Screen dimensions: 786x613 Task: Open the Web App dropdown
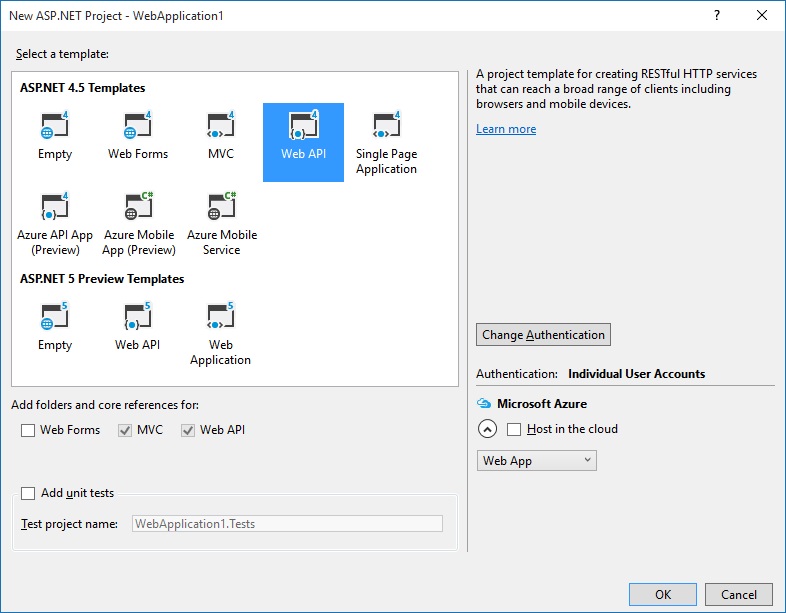[x=536, y=461]
